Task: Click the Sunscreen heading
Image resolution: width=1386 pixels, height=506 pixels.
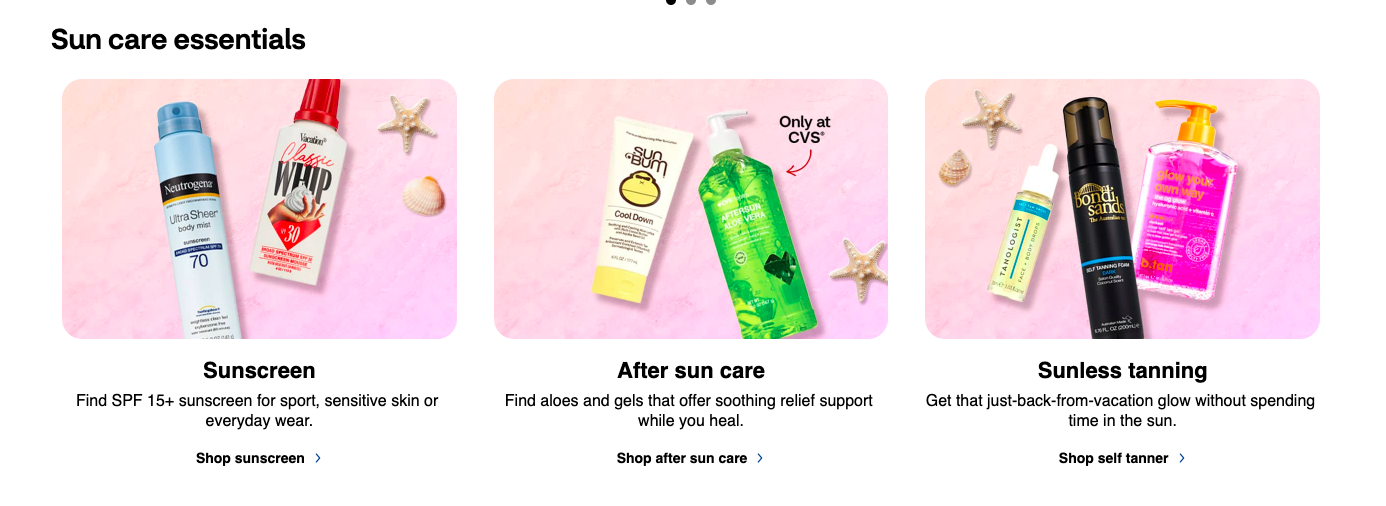Action: pos(259,371)
